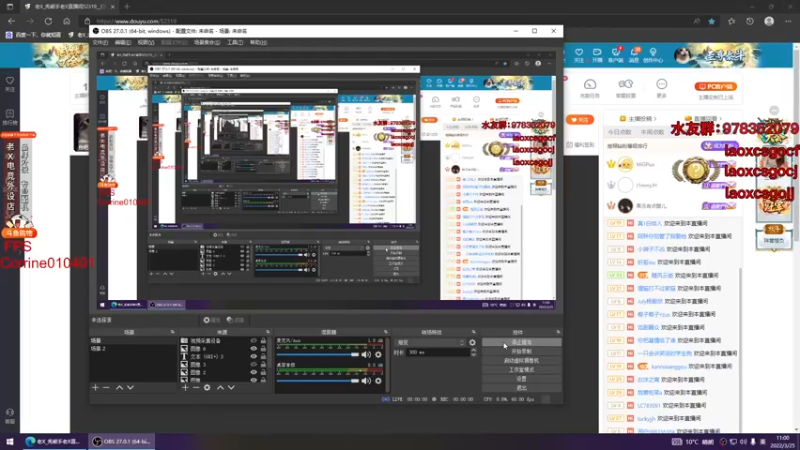The height and width of the screenshot is (450, 800).
Task: Pop out the Audio Mixer dock panel
Action: pyautogui.click(x=386, y=332)
